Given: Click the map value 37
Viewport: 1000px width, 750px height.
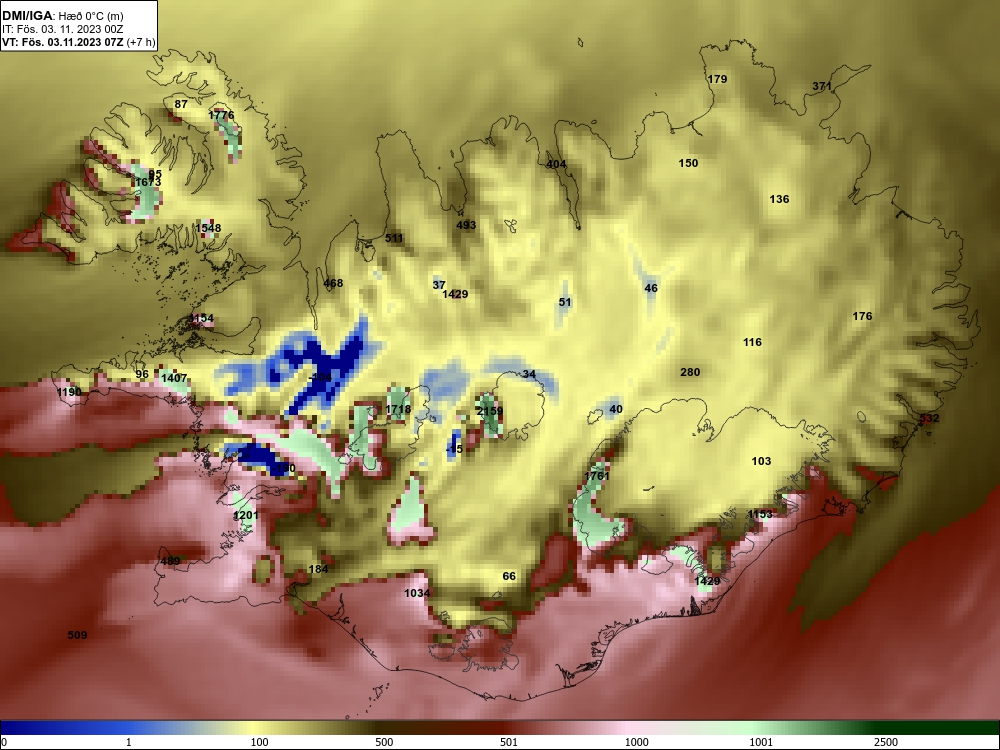Looking at the screenshot, I should pyautogui.click(x=439, y=284).
